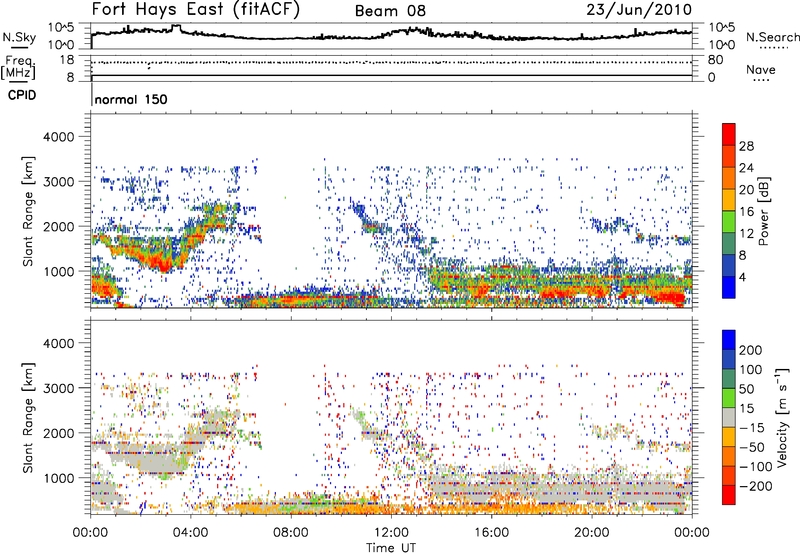The image size is (800, 554).
Task: Click the "N.Search" legend label
Action: pyautogui.click(x=772, y=37)
